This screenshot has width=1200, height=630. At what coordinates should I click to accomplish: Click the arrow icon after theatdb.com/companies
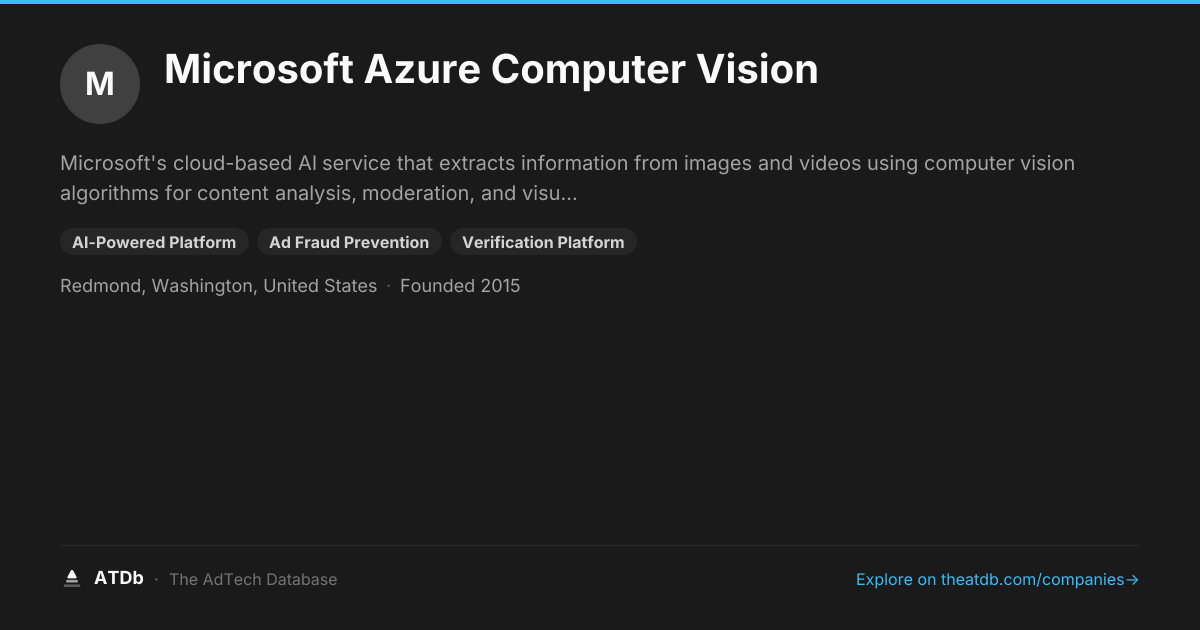tap(1132, 580)
